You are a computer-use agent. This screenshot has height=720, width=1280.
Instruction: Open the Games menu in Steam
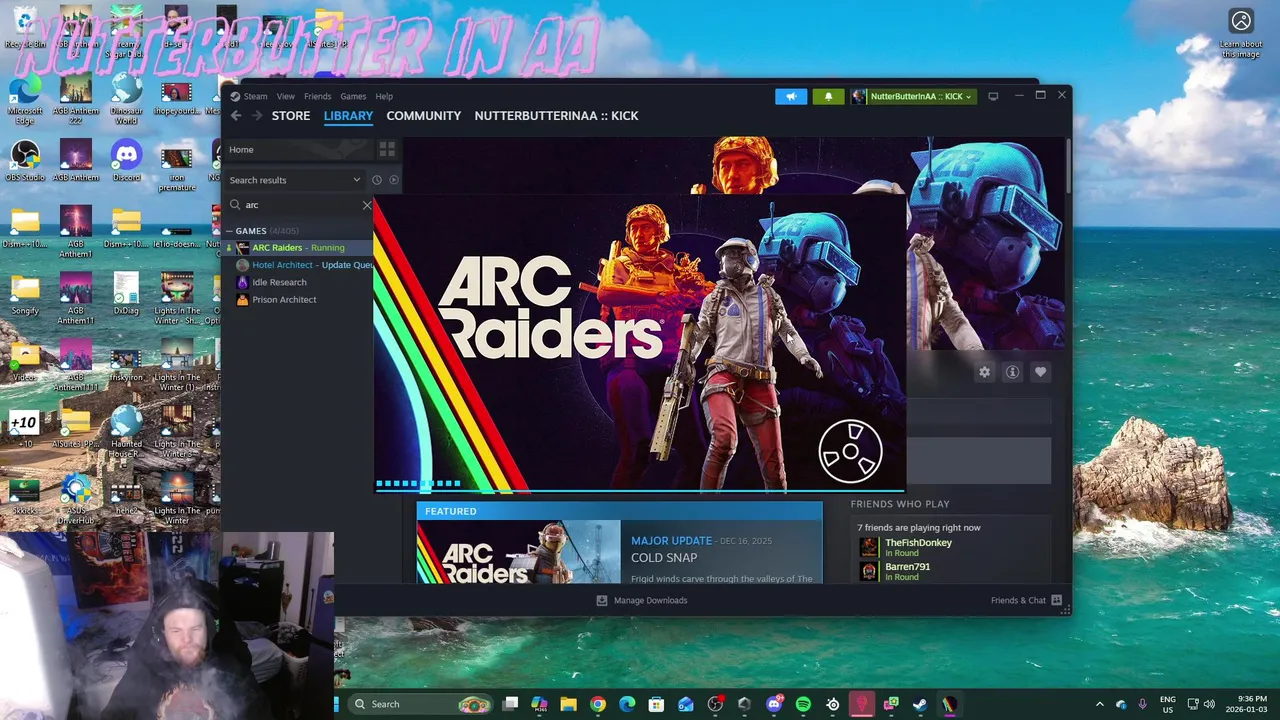pos(353,96)
